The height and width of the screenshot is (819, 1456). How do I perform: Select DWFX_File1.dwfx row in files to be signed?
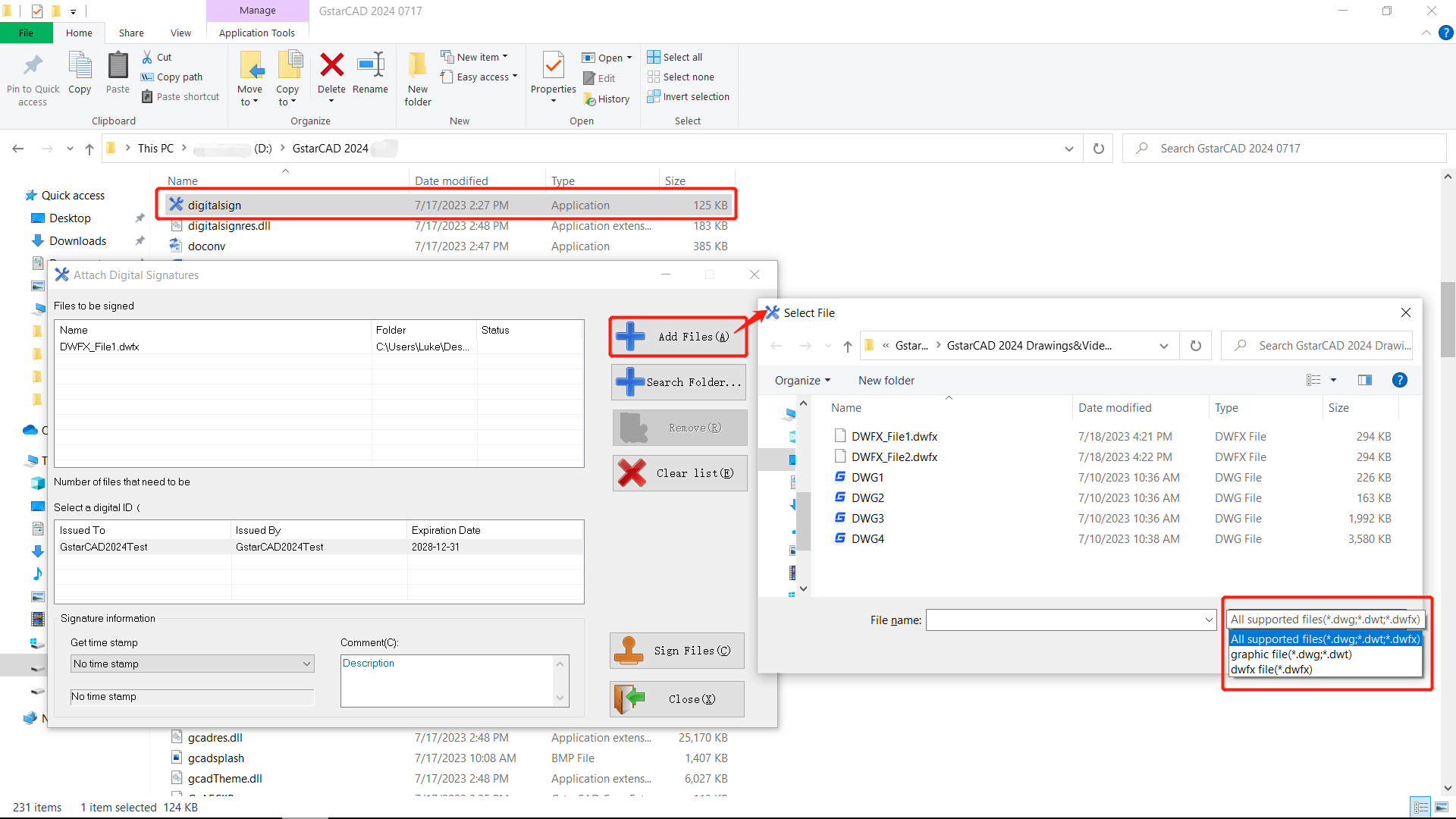[318, 347]
